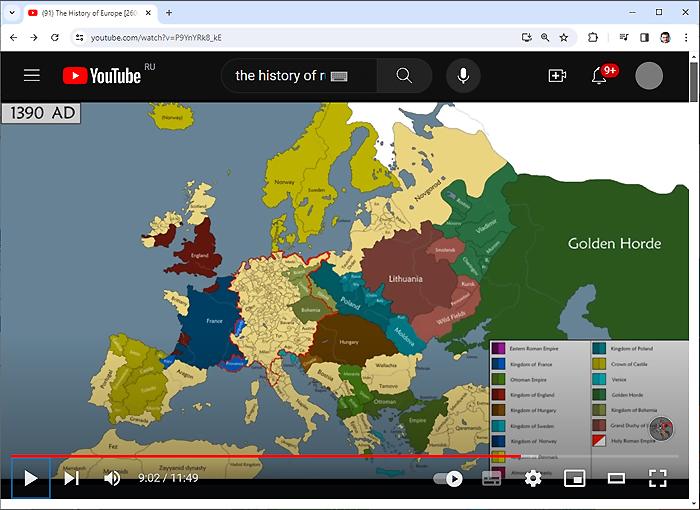Skip to the next video
The width and height of the screenshot is (700, 510).
pyautogui.click(x=71, y=478)
